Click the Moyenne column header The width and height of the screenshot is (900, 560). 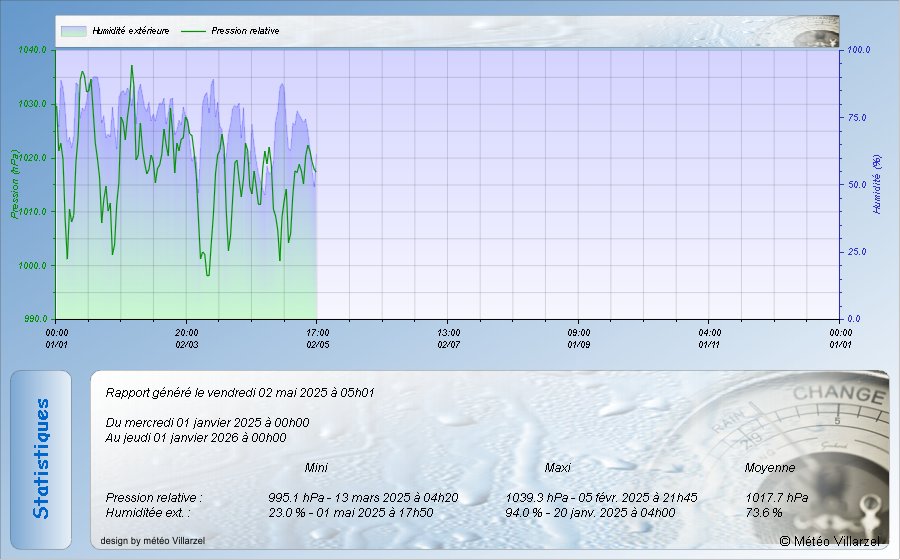click(x=770, y=468)
